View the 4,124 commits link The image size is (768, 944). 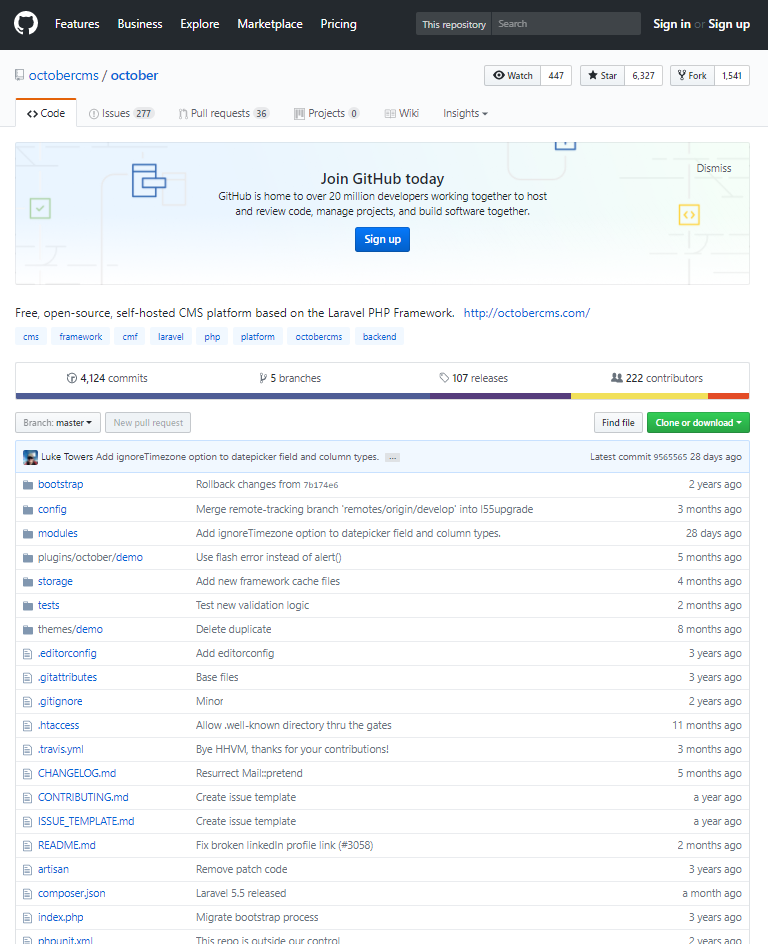pyautogui.click(x=107, y=378)
